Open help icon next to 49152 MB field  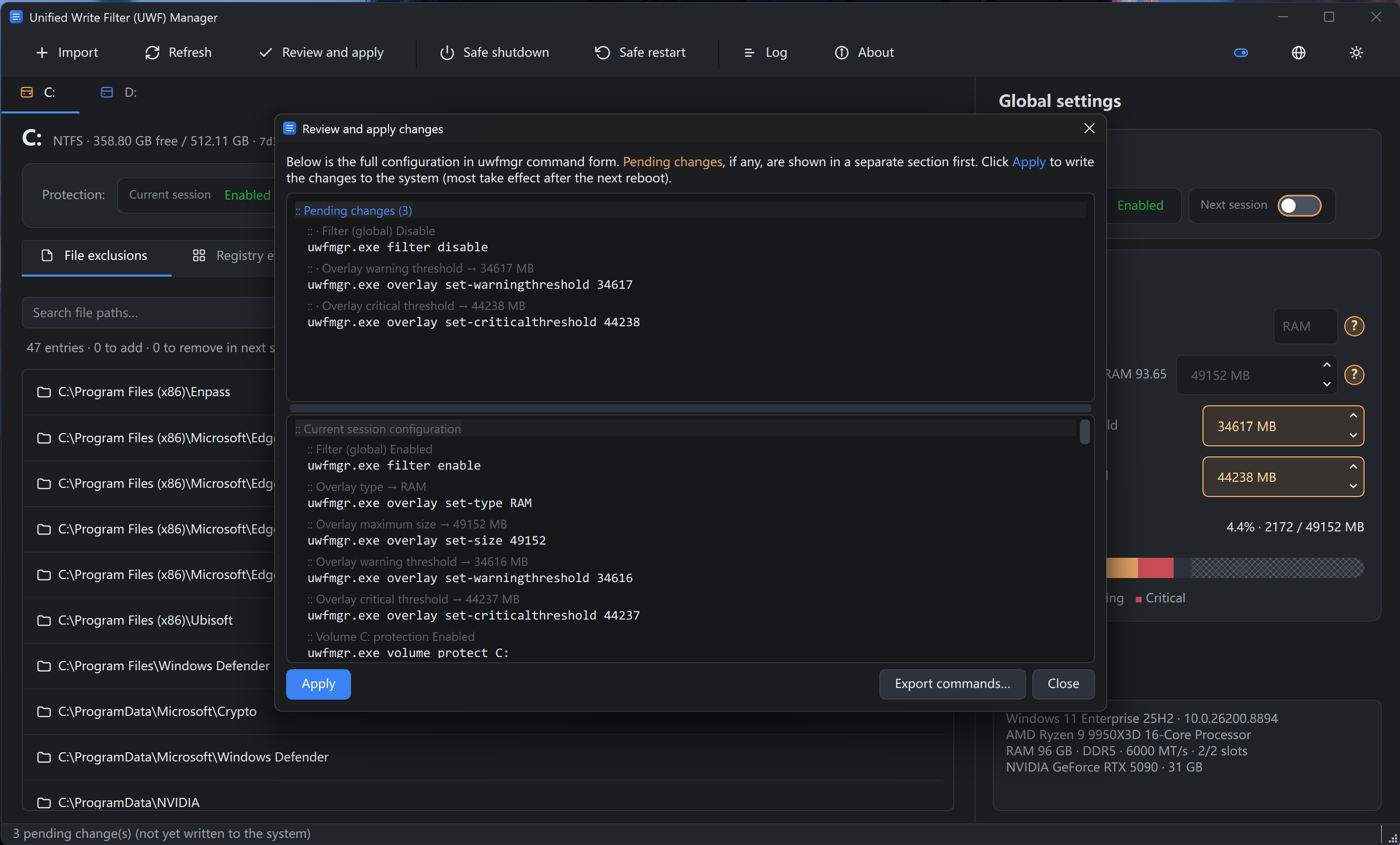click(1354, 374)
